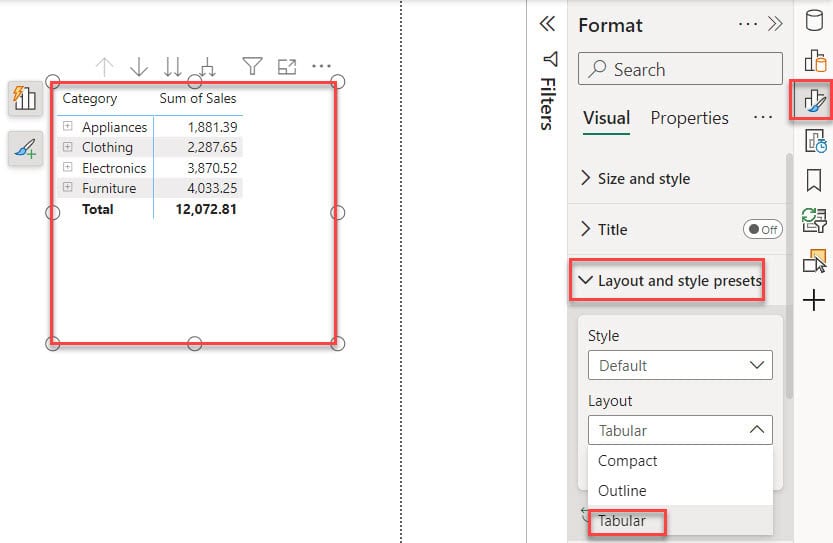Click the Category column header
The height and width of the screenshot is (543, 833).
pos(89,98)
